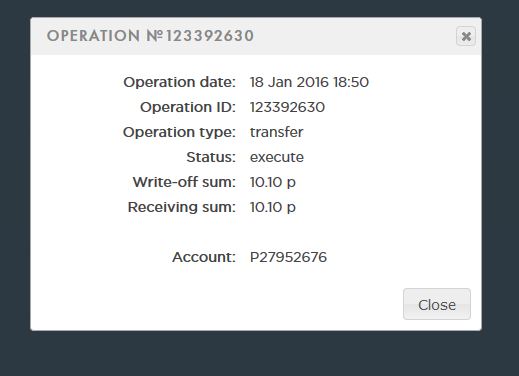Click the account number P27952676

(x=288, y=257)
